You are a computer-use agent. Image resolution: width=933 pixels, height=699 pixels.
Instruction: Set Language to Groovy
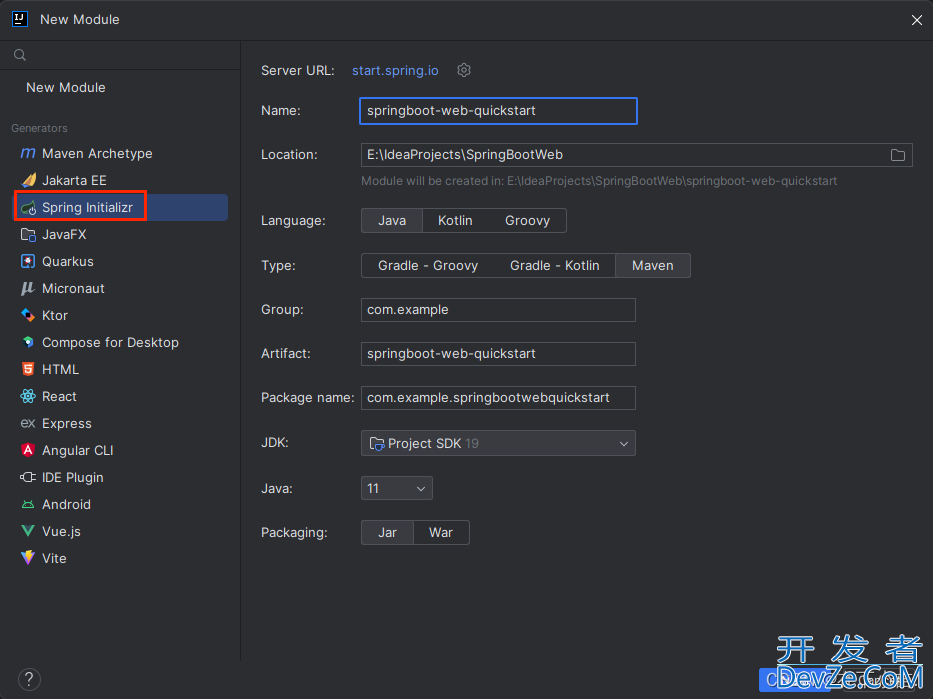pyautogui.click(x=527, y=221)
